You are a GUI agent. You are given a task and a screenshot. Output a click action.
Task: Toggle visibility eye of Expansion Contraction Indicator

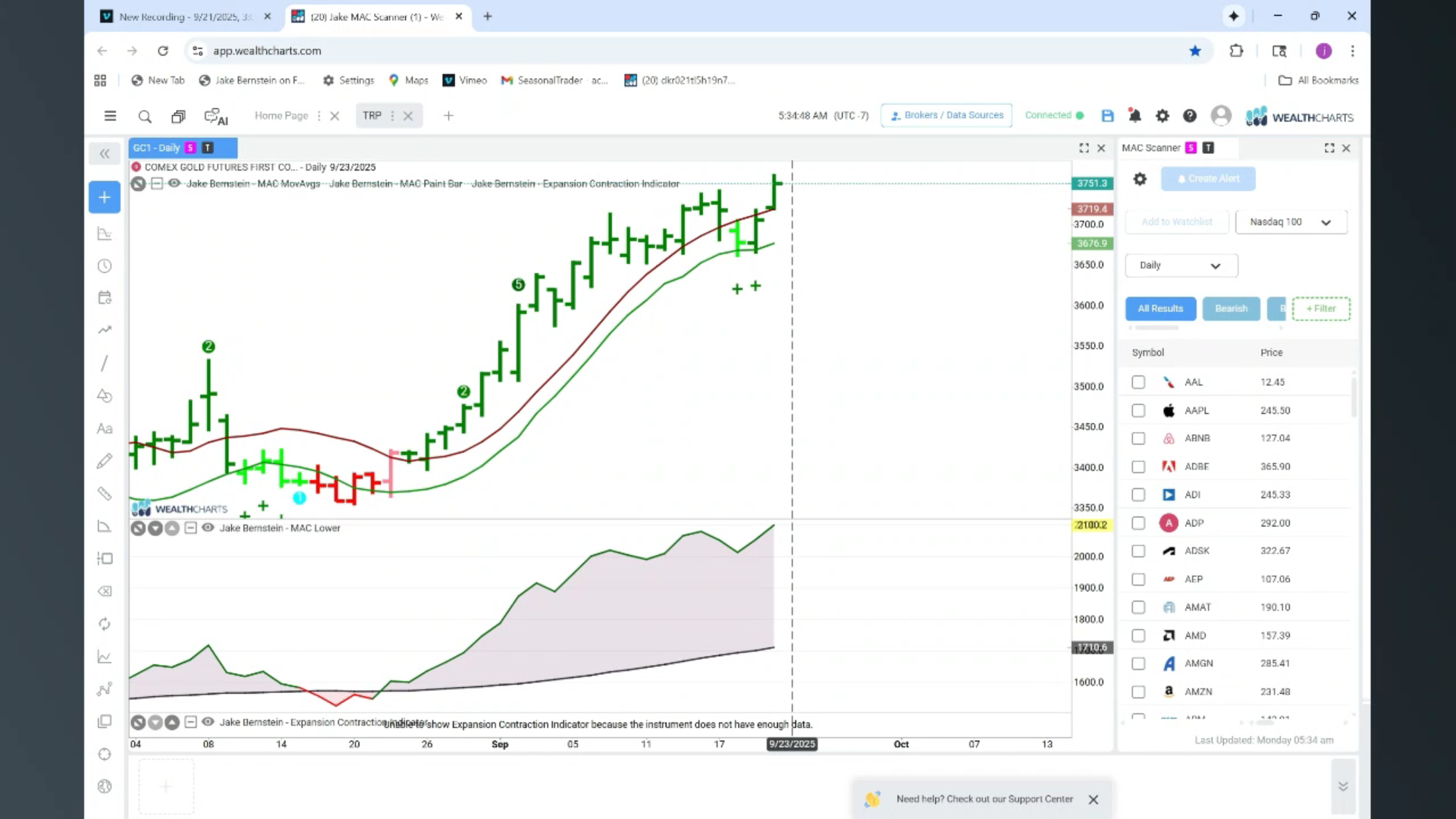coord(207,722)
